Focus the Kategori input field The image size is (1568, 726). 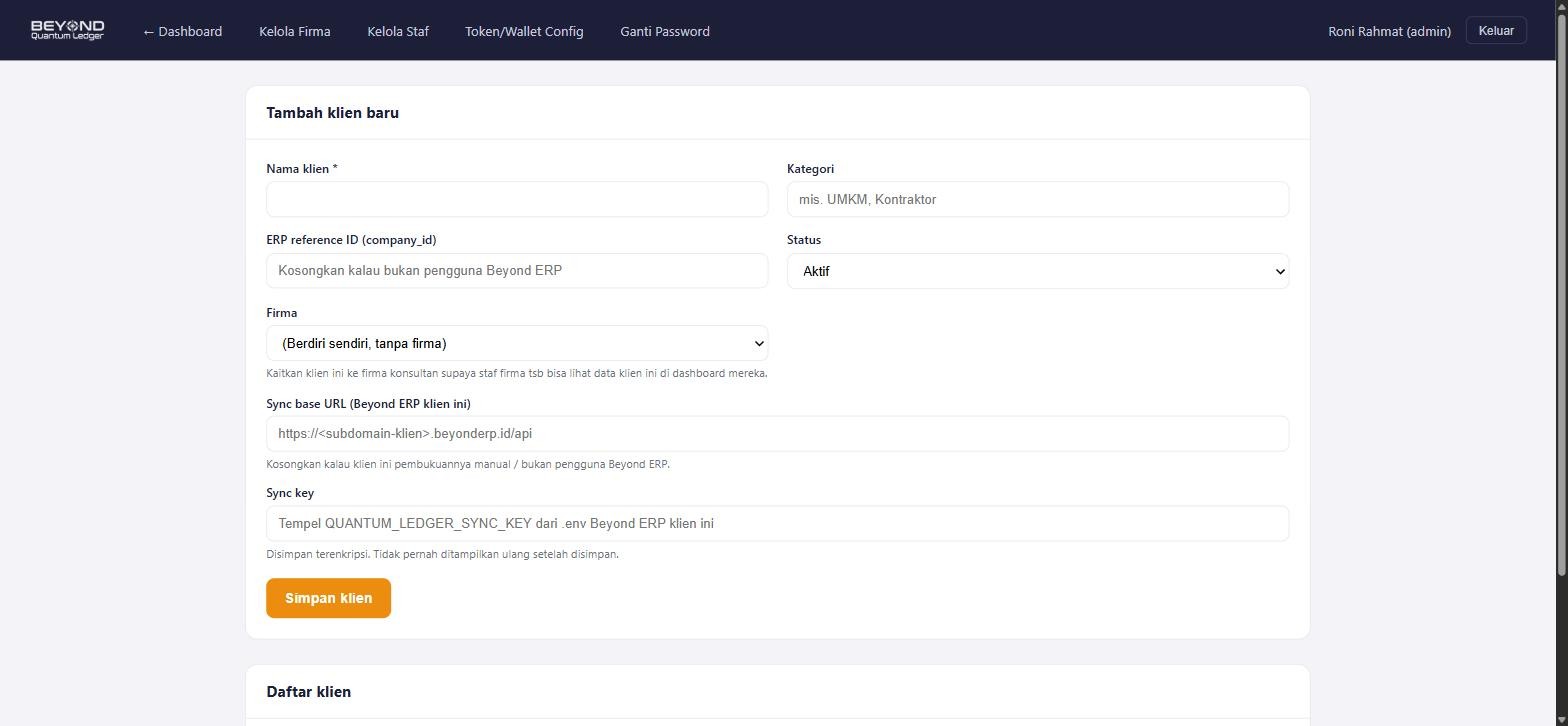[1038, 199]
